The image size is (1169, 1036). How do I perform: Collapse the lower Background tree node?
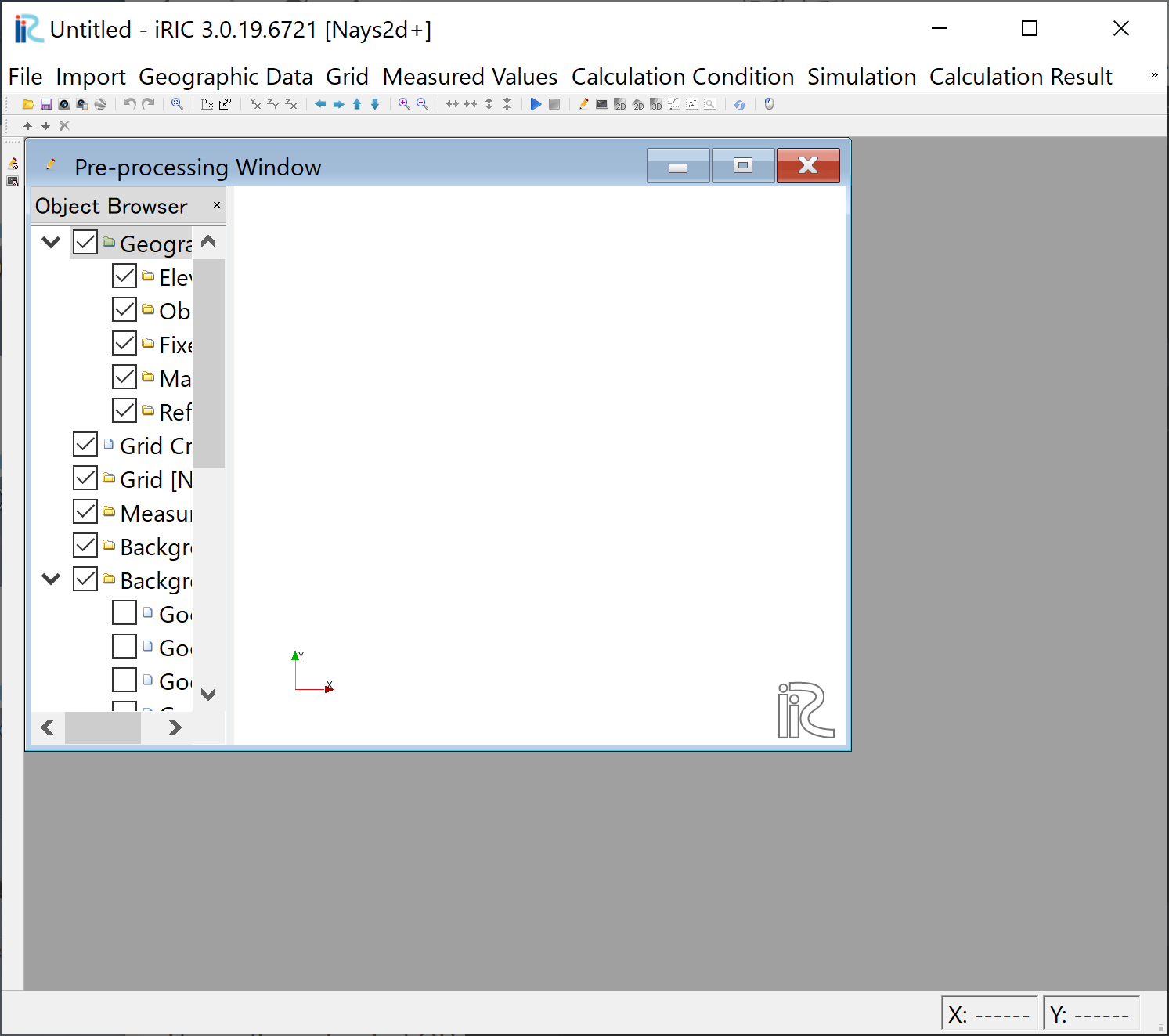pos(51,579)
